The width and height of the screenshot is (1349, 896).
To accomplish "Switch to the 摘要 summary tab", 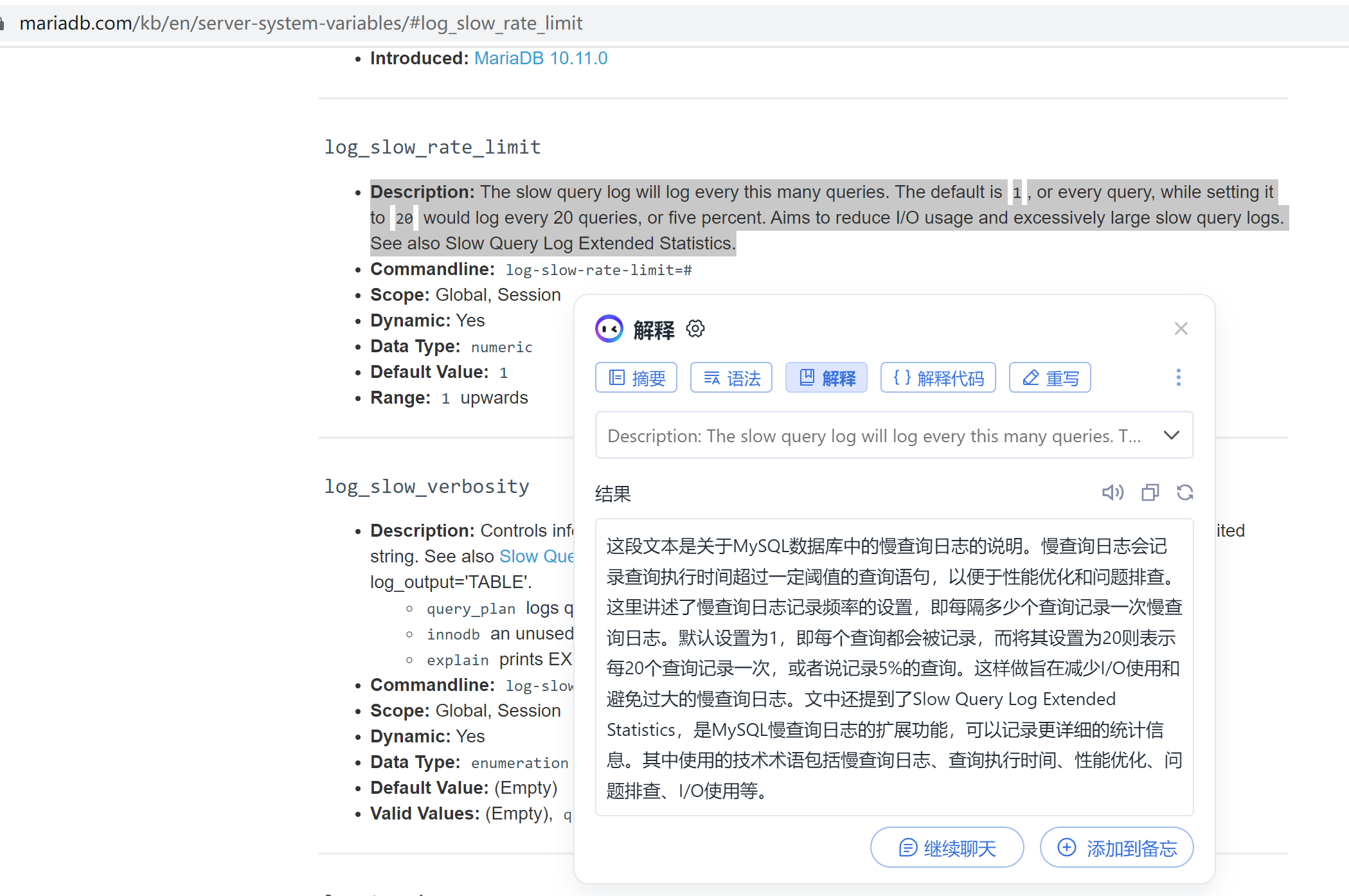I will tap(636, 378).
